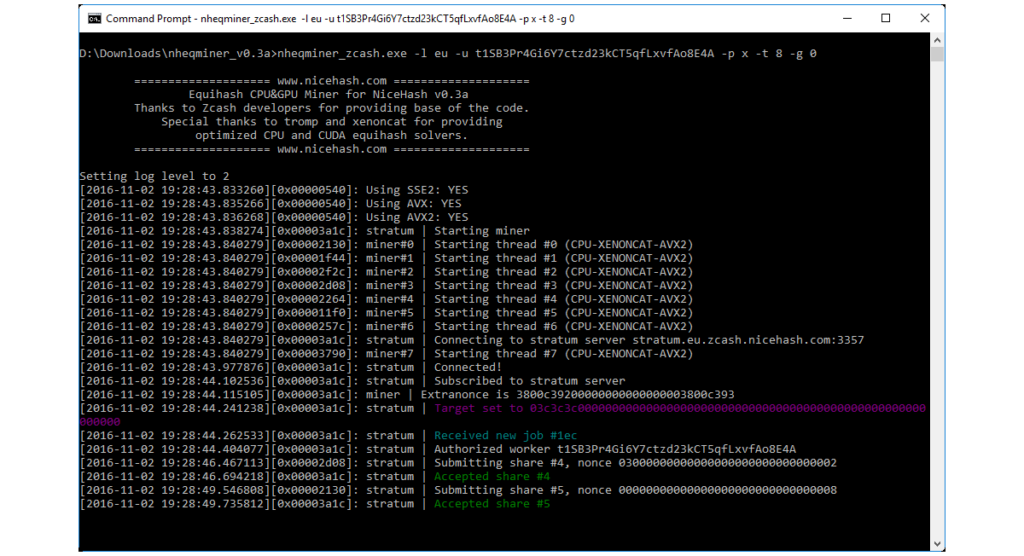Click 'Starting thread #1' log entry
This screenshot has width=1024, height=556.
pyautogui.click(x=386, y=258)
